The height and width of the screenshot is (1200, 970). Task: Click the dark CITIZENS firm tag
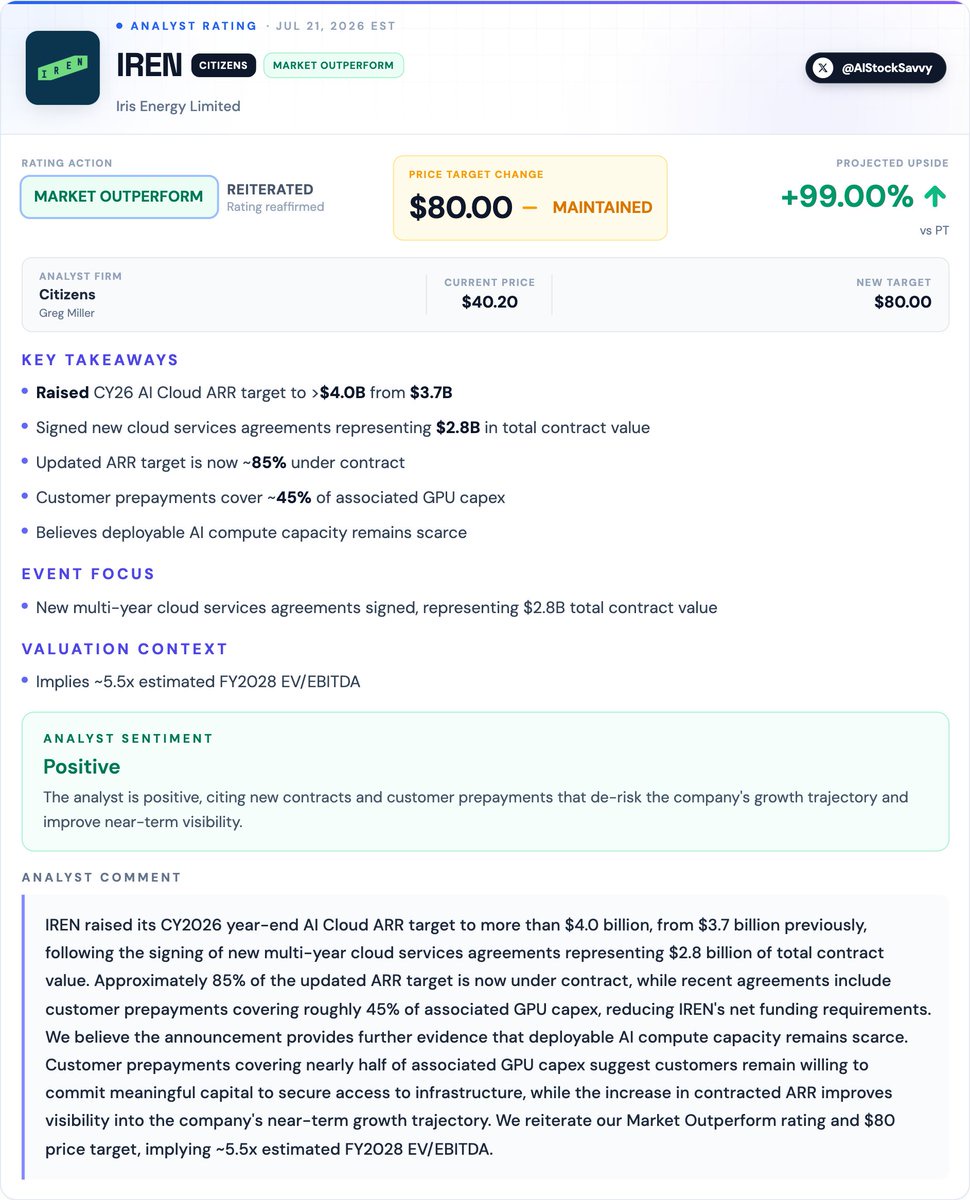point(224,66)
